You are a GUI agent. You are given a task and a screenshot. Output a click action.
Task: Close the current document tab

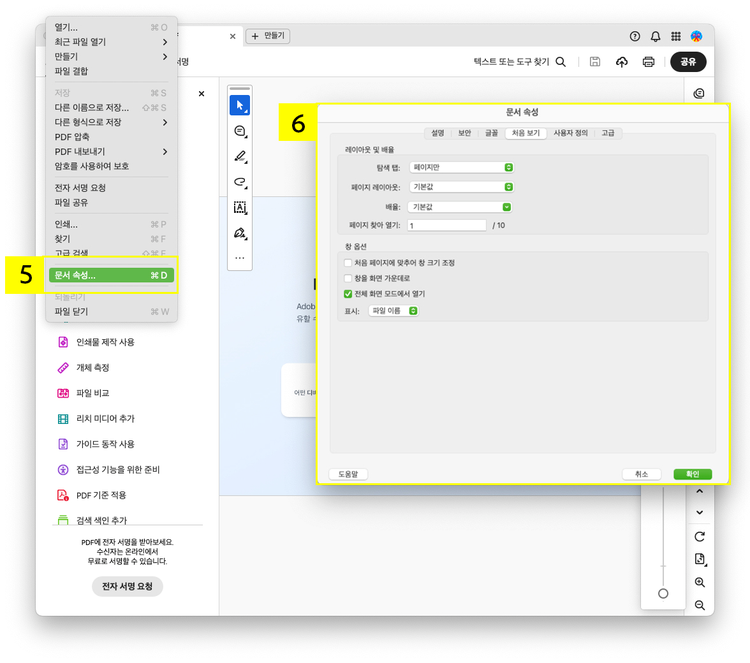pos(232,36)
